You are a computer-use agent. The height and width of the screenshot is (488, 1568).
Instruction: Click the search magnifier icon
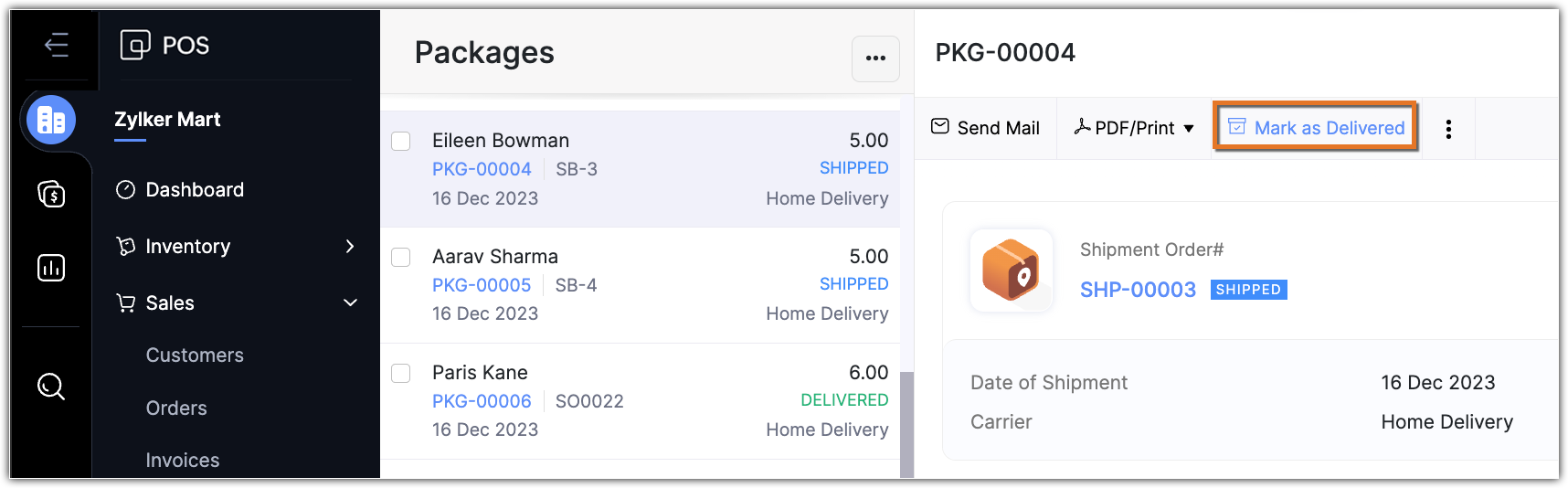pos(51,387)
